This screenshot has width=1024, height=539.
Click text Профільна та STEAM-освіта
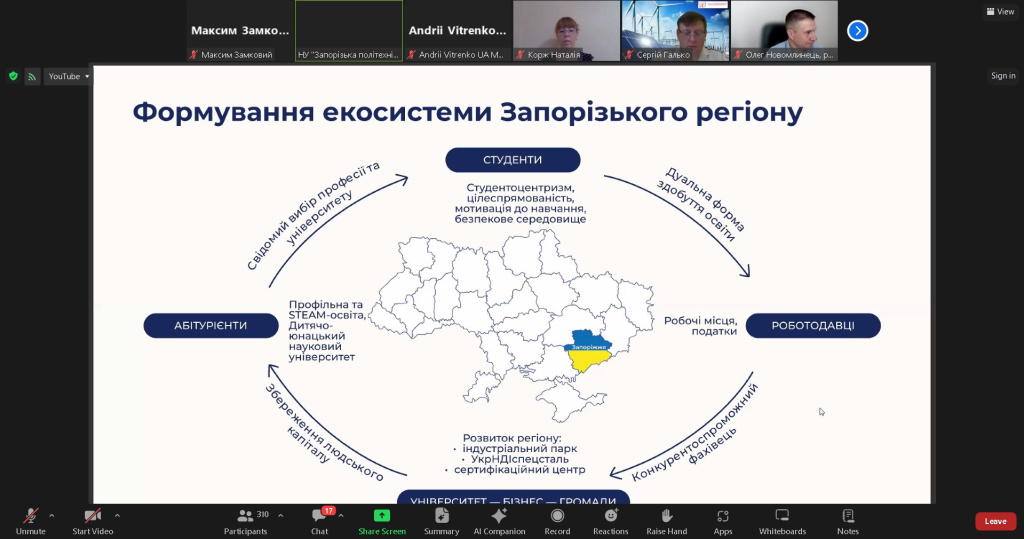click(327, 310)
